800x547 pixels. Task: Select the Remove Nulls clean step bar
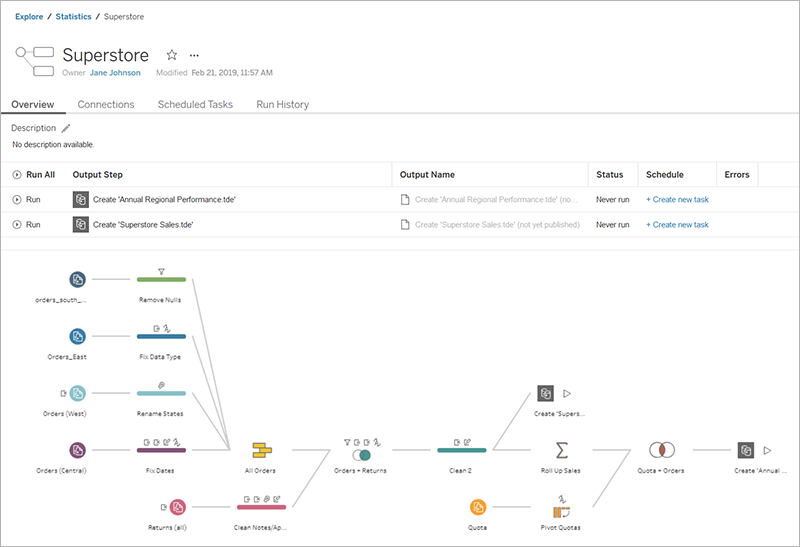click(x=161, y=280)
